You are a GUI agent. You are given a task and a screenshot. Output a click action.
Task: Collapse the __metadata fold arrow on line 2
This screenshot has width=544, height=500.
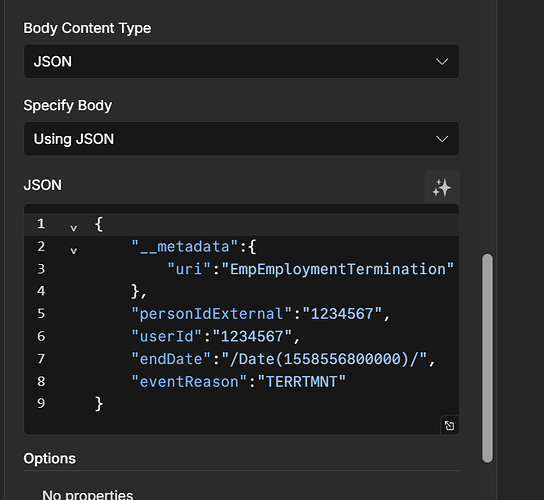74,250
